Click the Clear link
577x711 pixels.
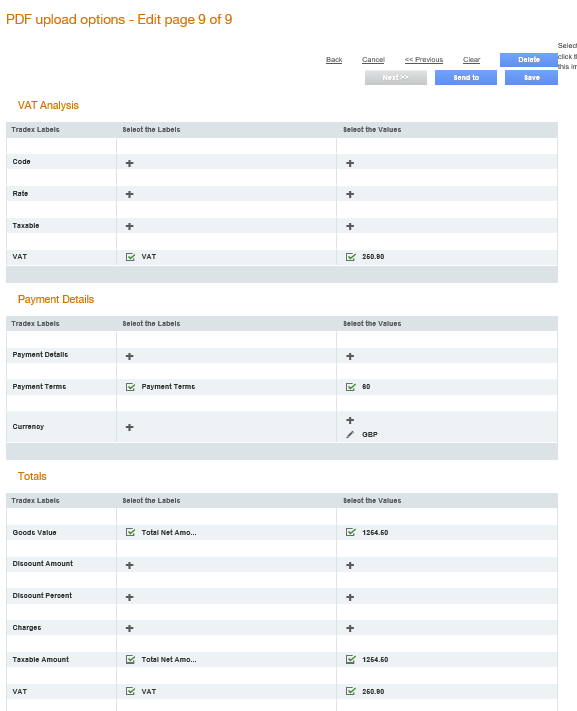(x=471, y=59)
